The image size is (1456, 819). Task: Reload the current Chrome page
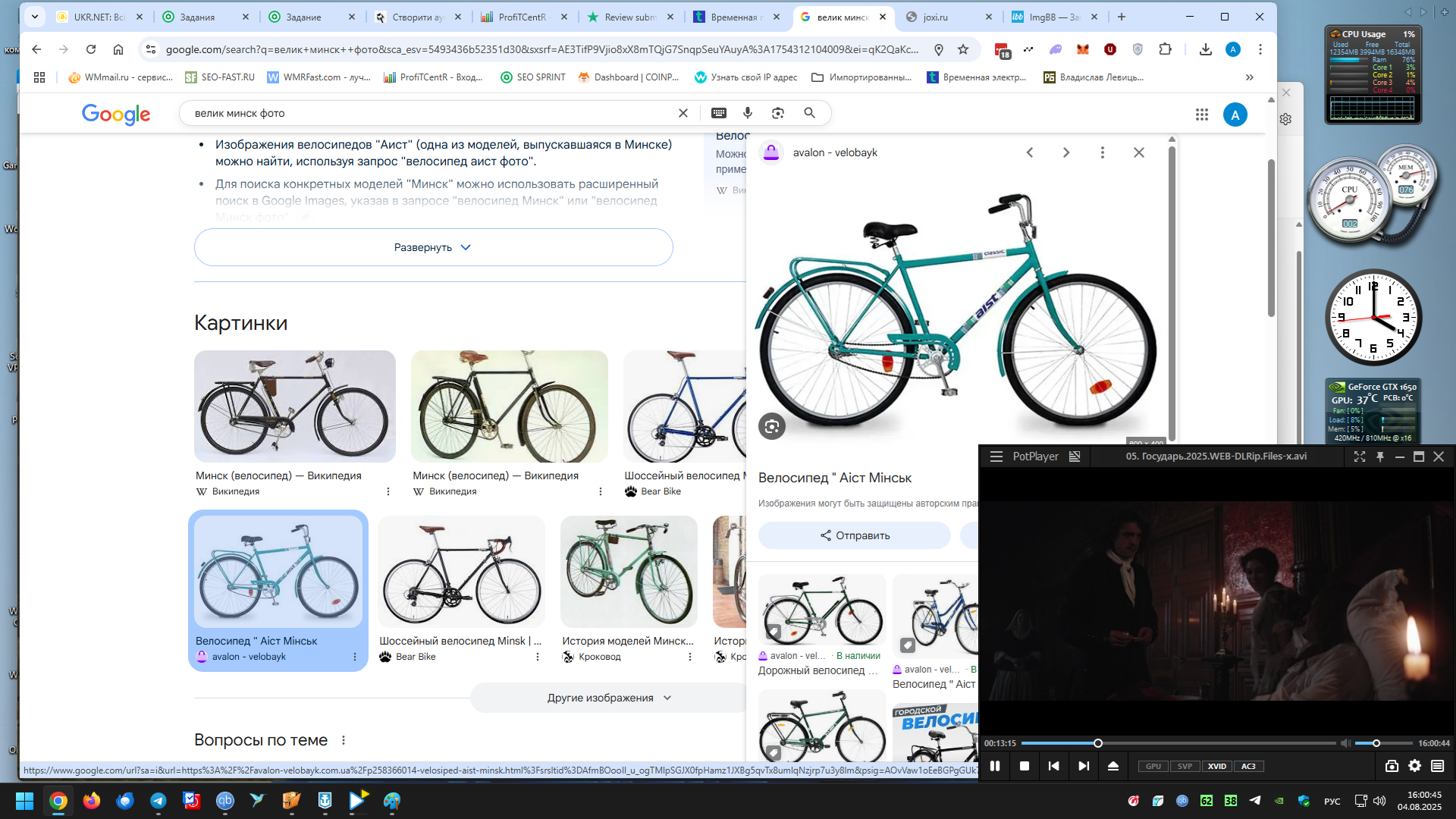pos(91,49)
